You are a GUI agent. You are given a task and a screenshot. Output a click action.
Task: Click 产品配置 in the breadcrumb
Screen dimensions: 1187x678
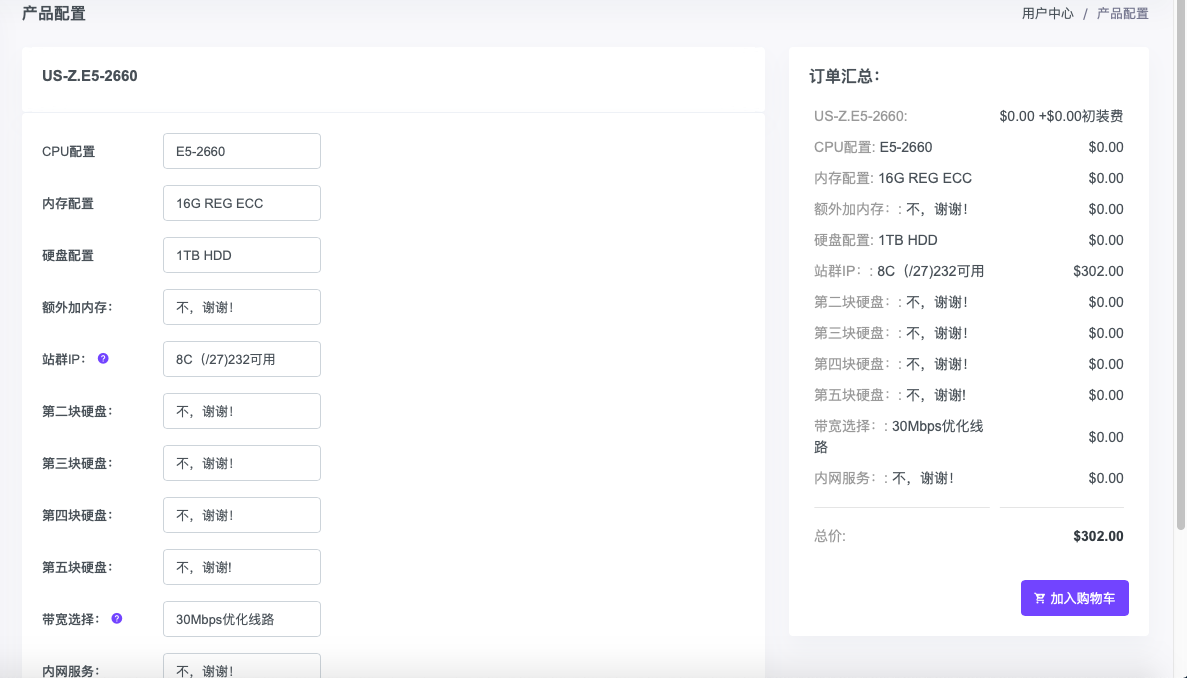pyautogui.click(x=1122, y=14)
